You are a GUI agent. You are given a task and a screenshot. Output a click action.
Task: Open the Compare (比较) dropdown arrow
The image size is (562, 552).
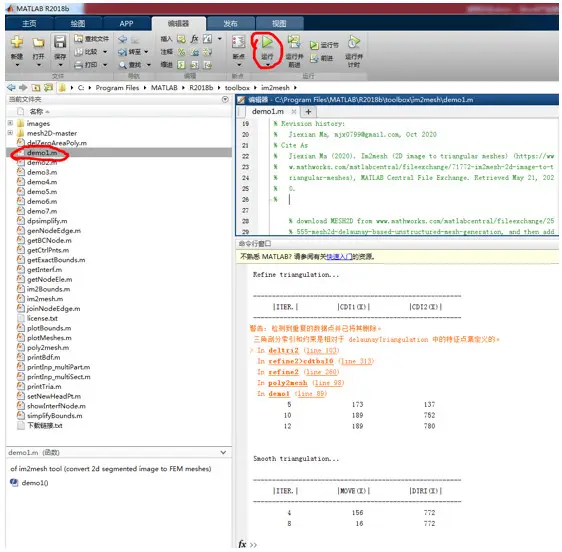[105, 52]
